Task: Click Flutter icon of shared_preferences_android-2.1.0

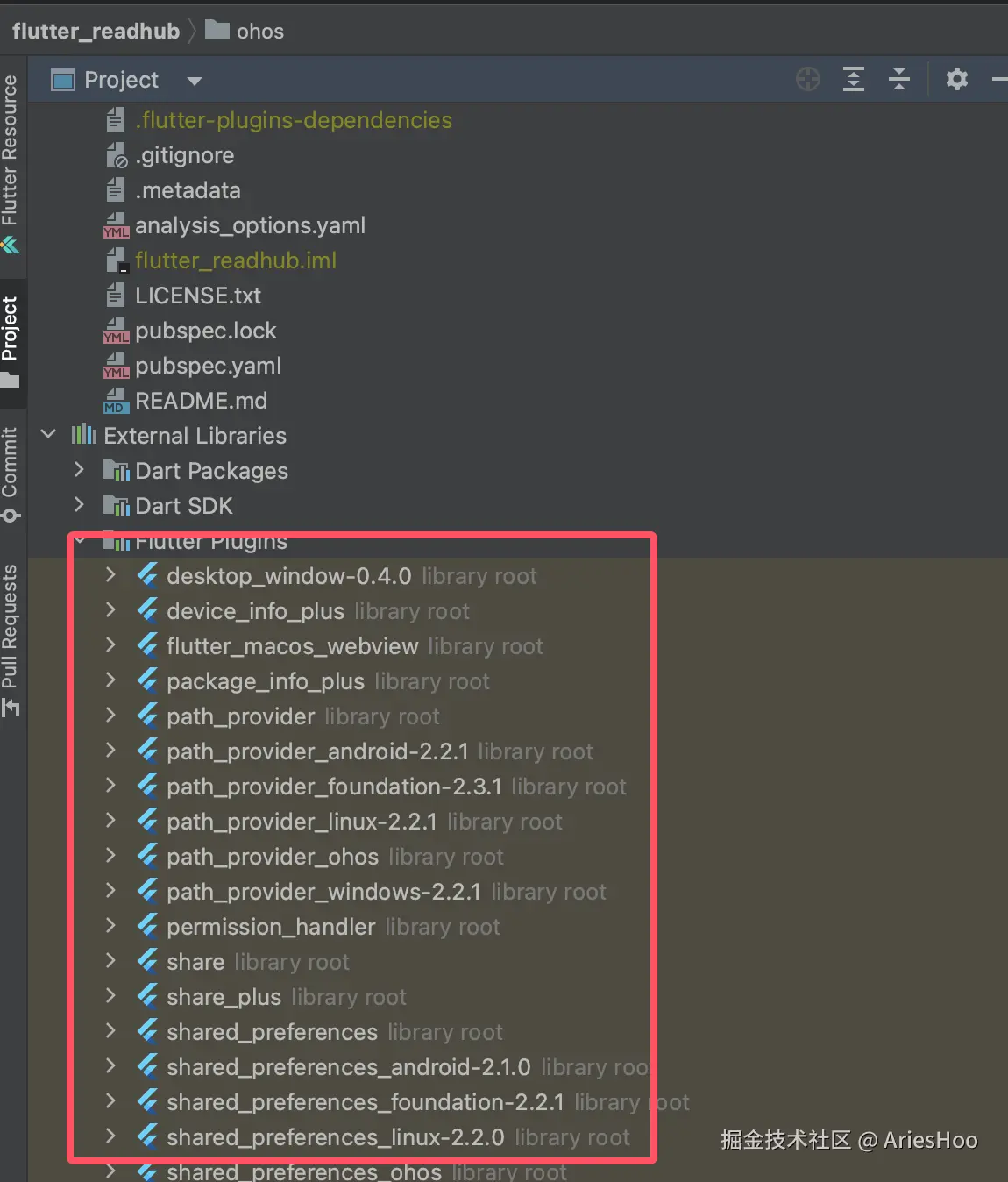Action: tap(147, 1066)
